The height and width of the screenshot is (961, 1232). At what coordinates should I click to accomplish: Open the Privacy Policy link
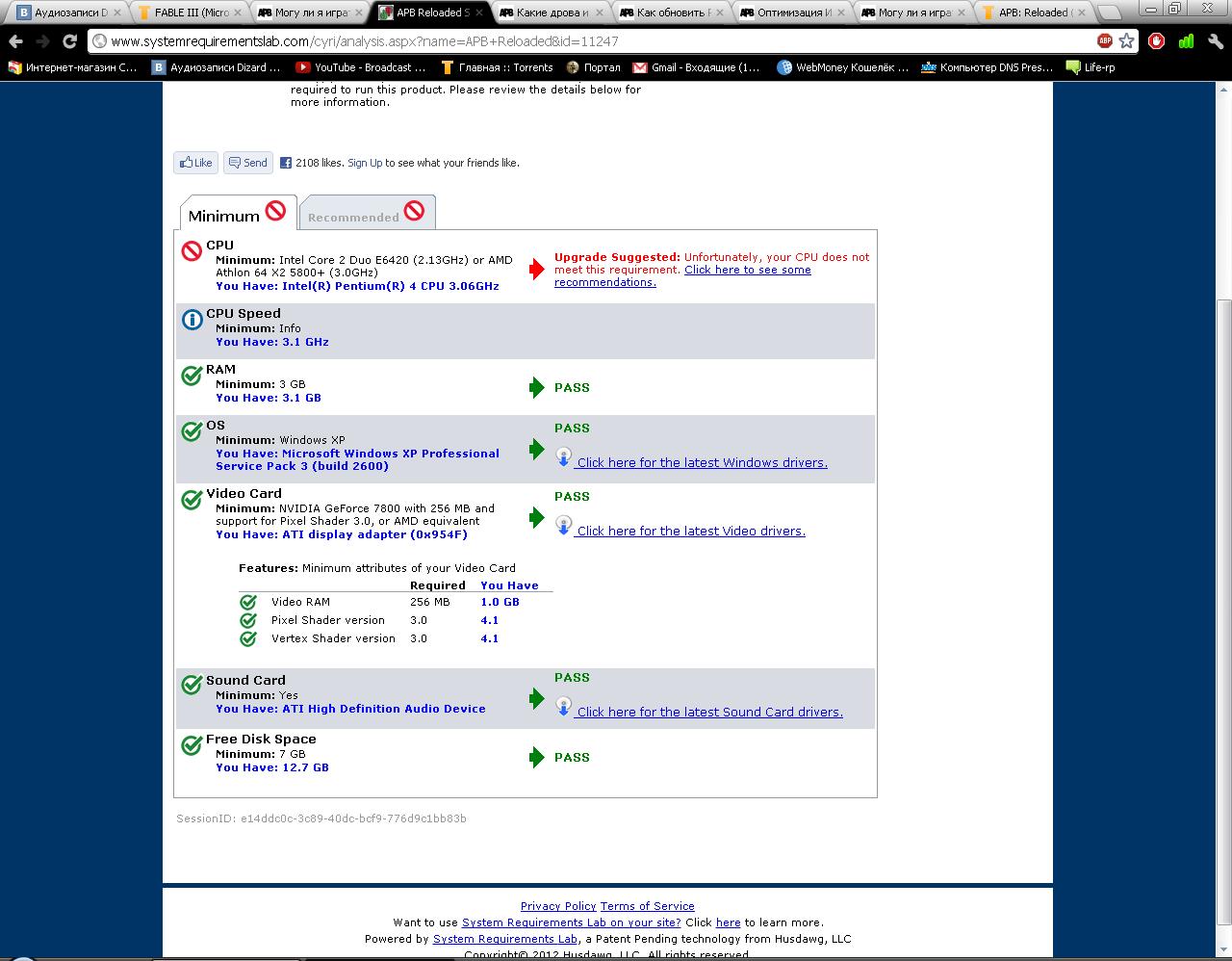(558, 906)
